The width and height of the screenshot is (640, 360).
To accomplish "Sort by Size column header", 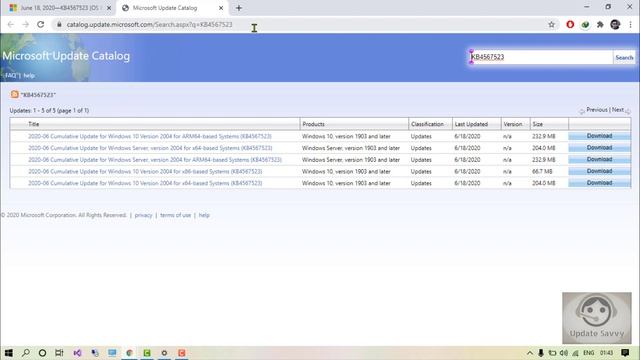I will [538, 124].
